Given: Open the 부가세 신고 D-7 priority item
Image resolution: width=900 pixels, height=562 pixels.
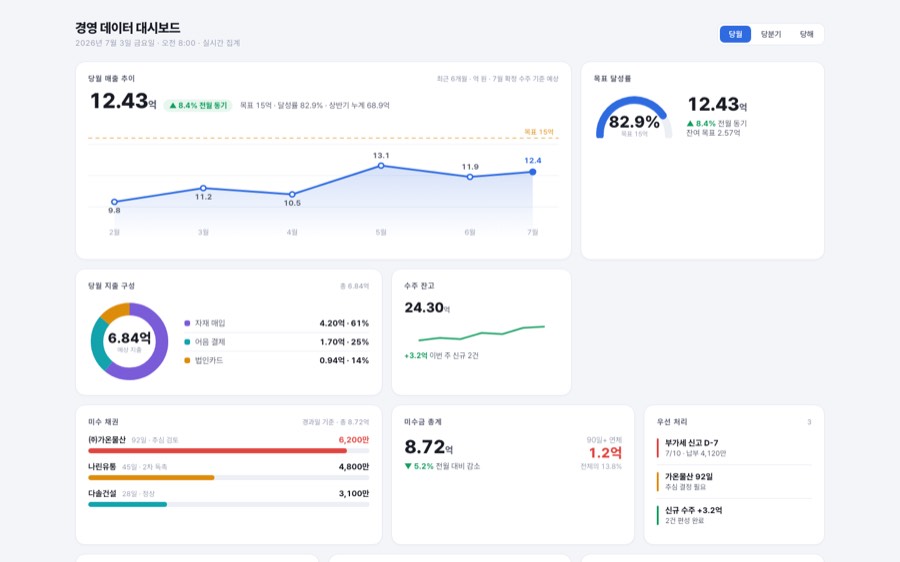Looking at the screenshot, I should pos(734,448).
